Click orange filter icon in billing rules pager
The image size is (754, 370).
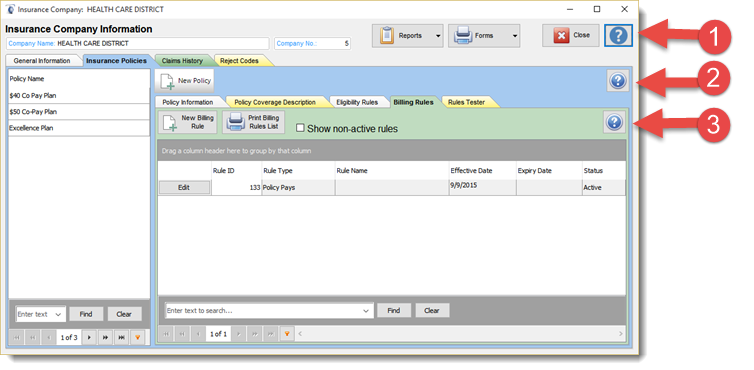click(287, 333)
